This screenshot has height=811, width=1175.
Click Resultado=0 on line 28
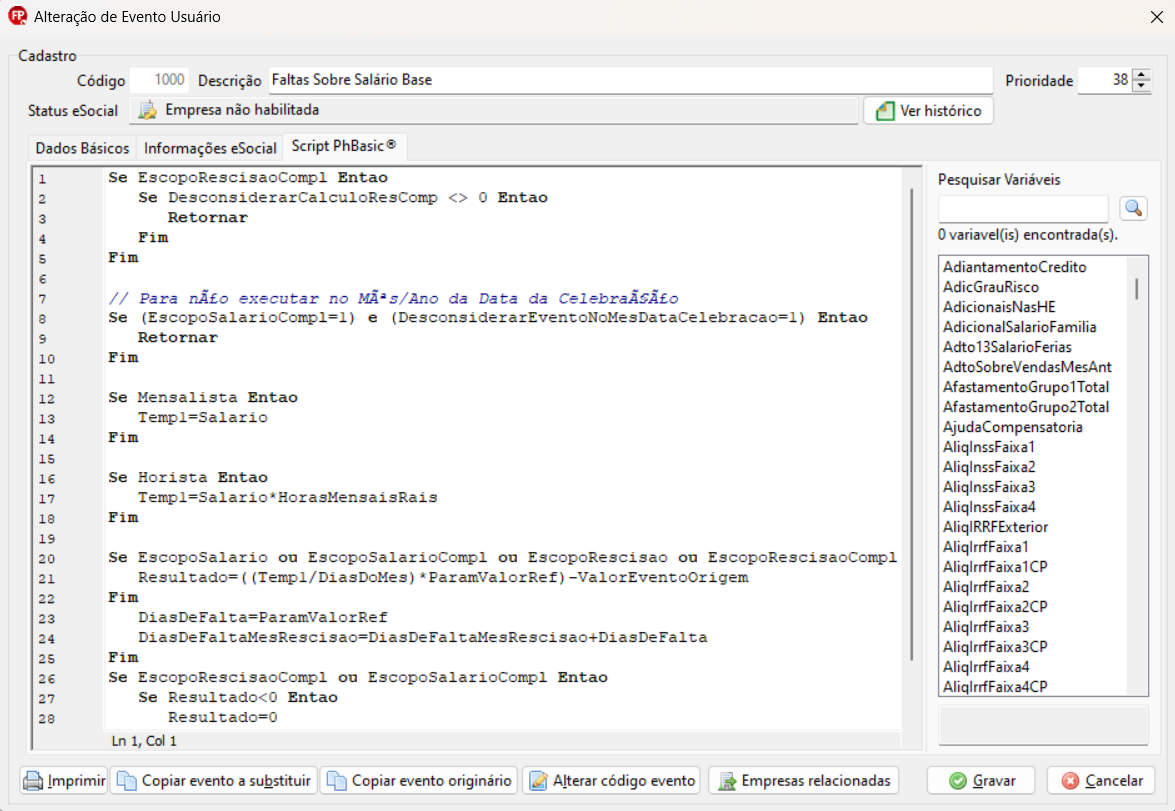pyautogui.click(x=223, y=717)
